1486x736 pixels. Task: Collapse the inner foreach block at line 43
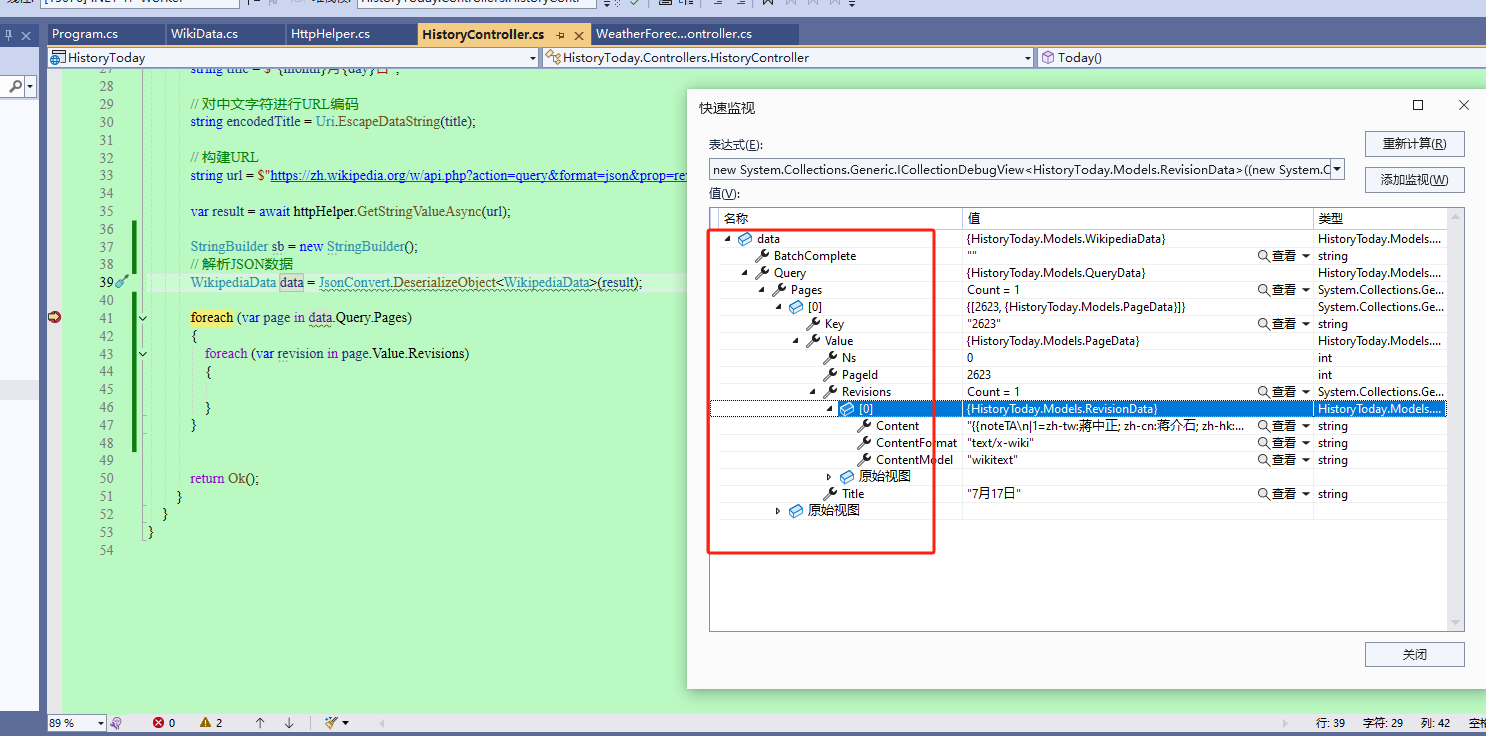(x=143, y=354)
